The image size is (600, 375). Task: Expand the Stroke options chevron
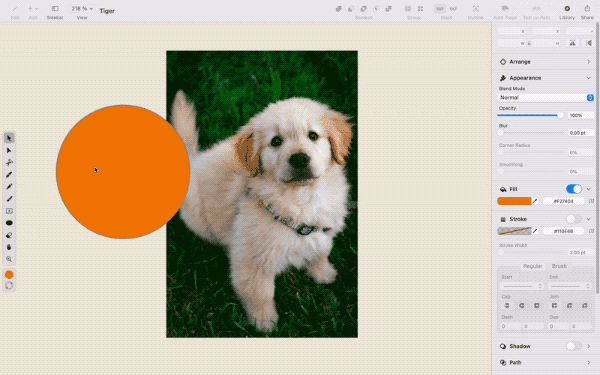588,219
